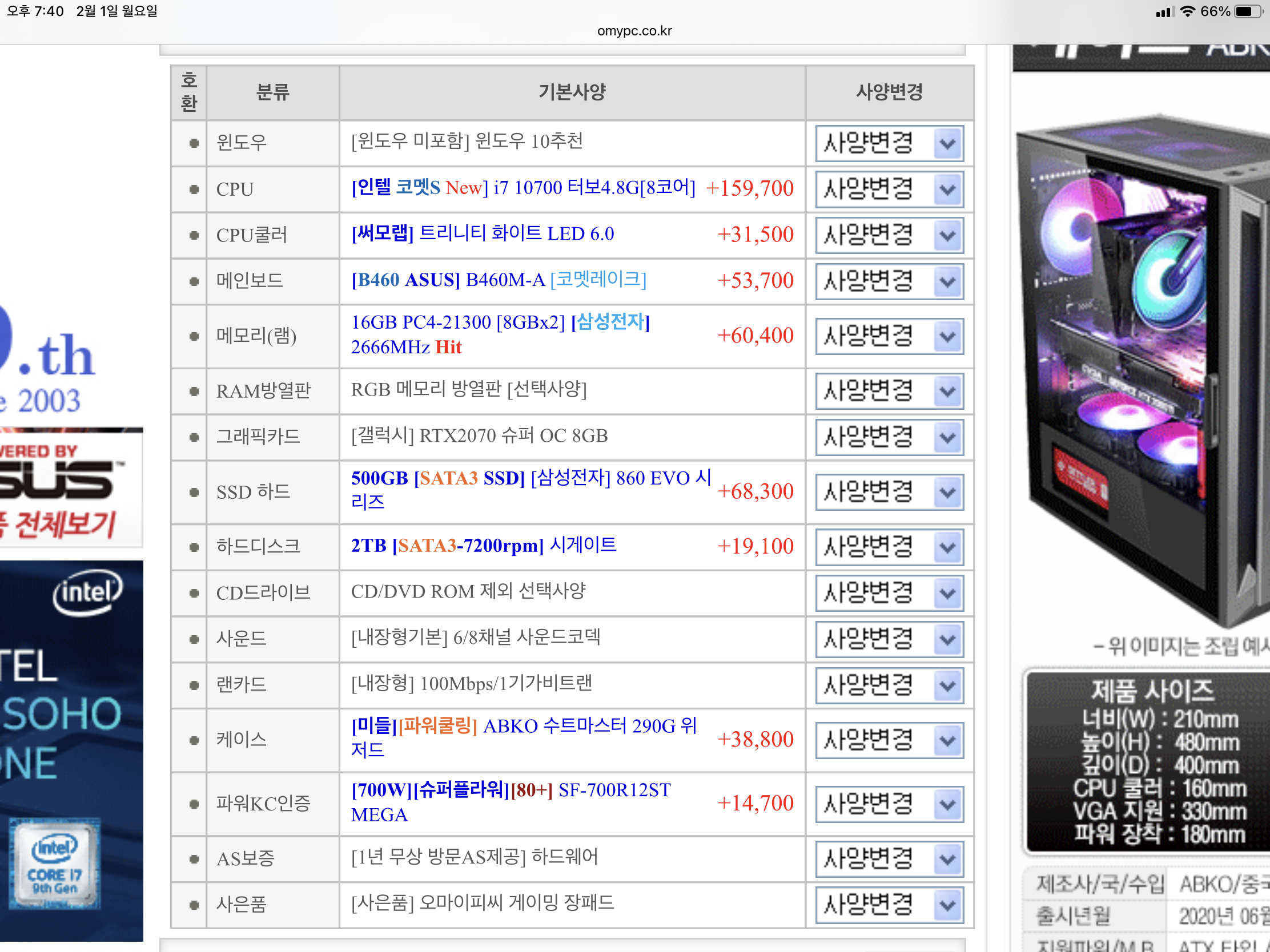Tap the cellular signal bars icon
The height and width of the screenshot is (952, 1270).
point(1165,12)
